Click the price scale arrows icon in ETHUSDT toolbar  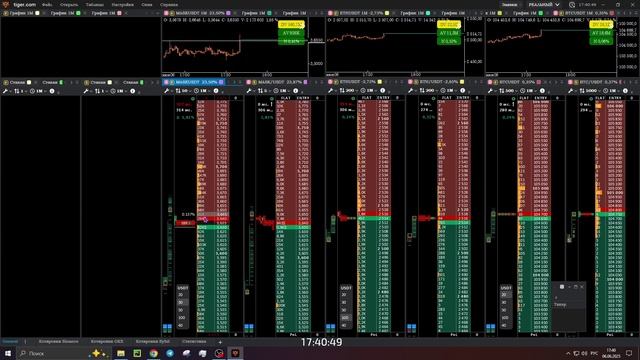[342, 91]
